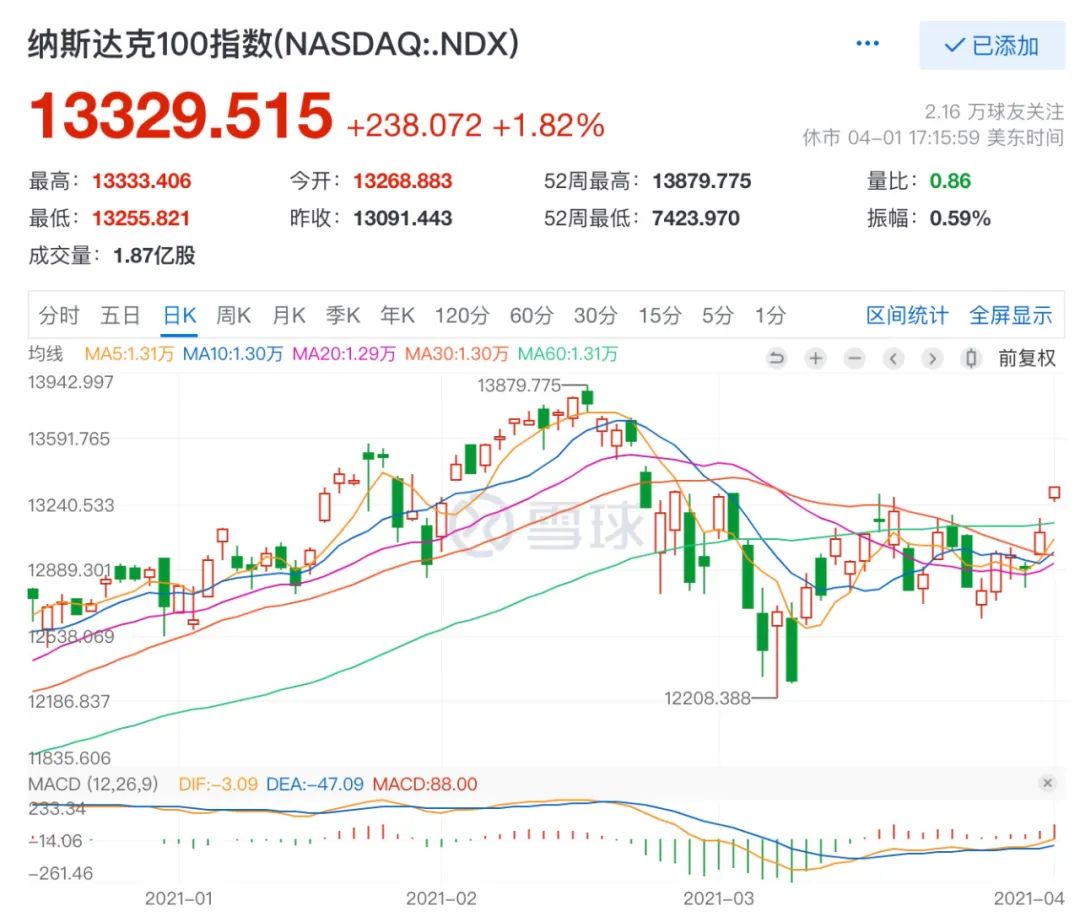The image size is (1080, 922).
Task: Click the 最低 value 13255.821
Action: [141, 218]
